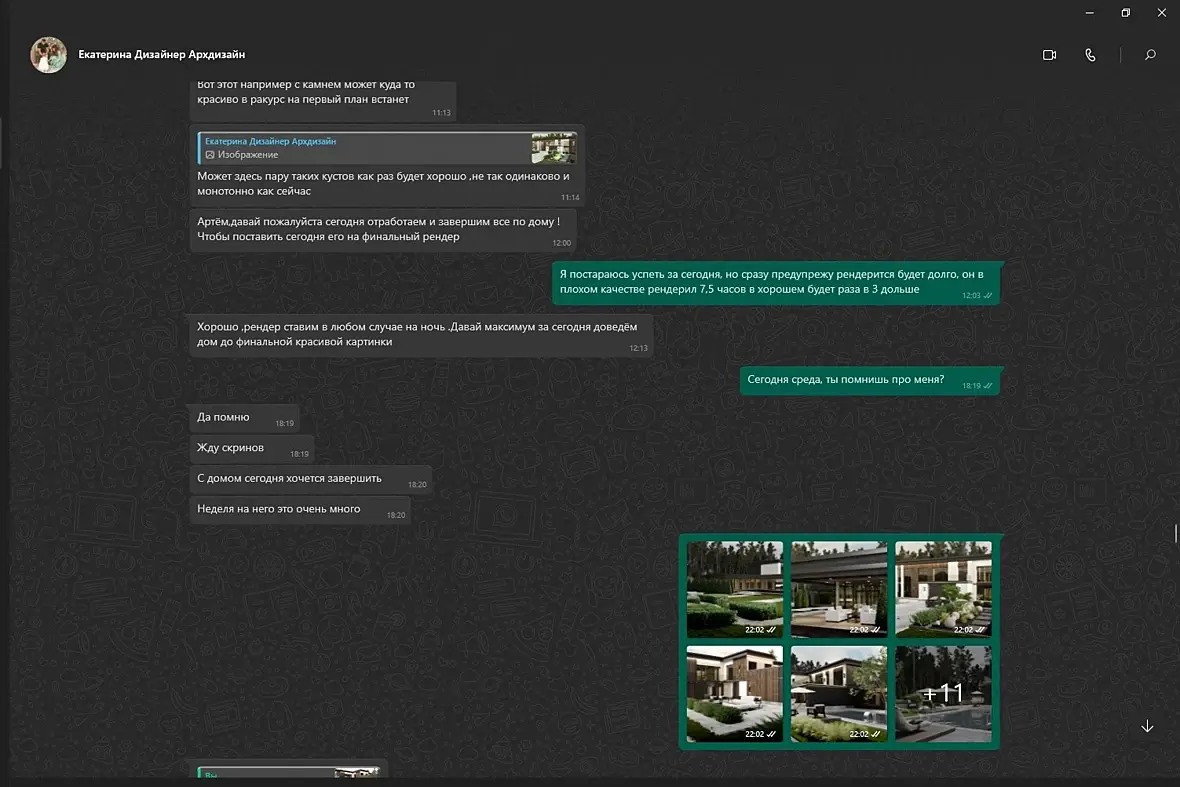This screenshot has width=1180, height=787.
Task: Select message 'Сегодня среда, ты помнишь про меня?'
Action: (x=870, y=381)
